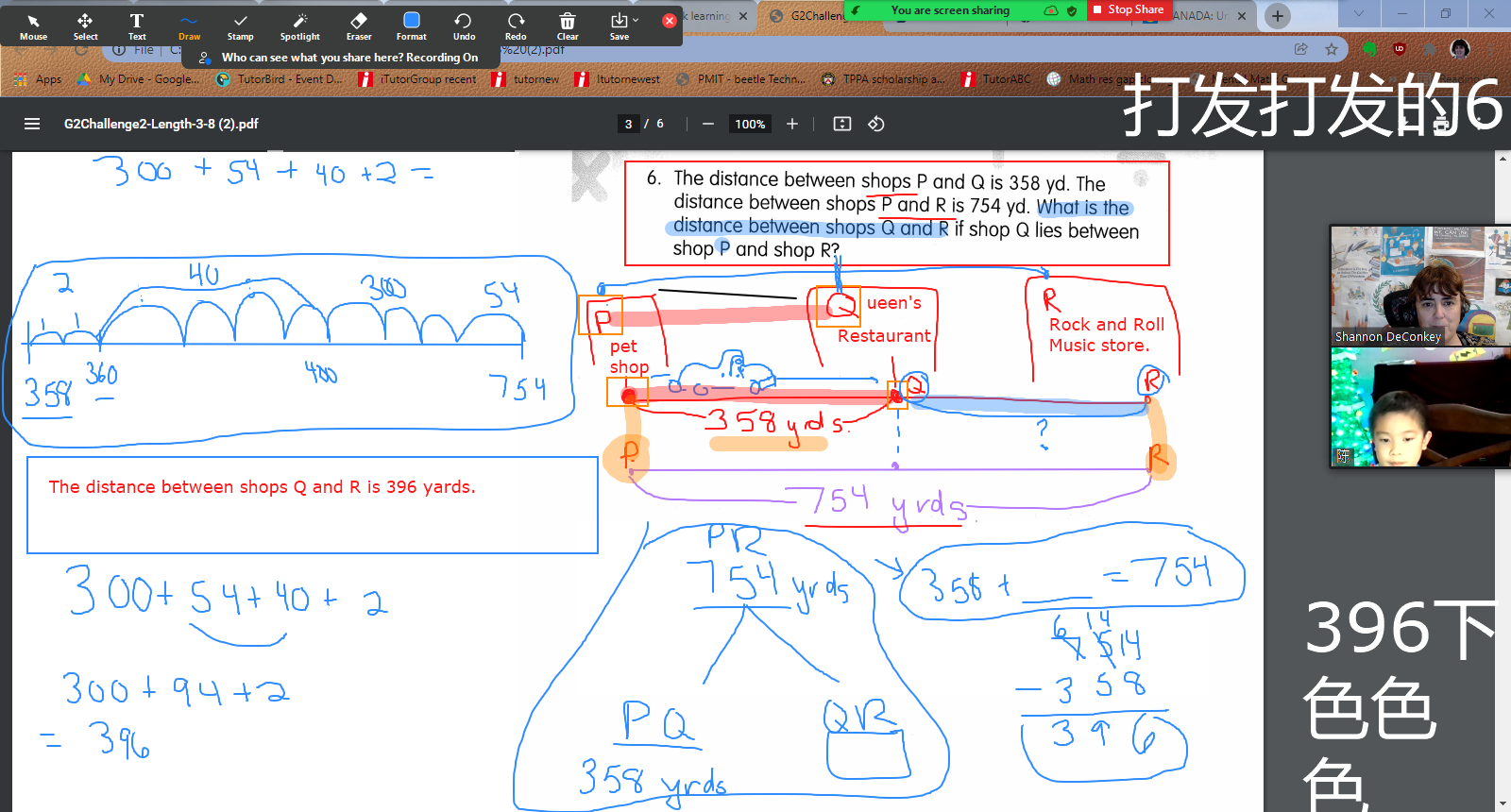The image size is (1511, 812).
Task: Open PMIT - beetle Techn bookmark
Action: (741, 79)
